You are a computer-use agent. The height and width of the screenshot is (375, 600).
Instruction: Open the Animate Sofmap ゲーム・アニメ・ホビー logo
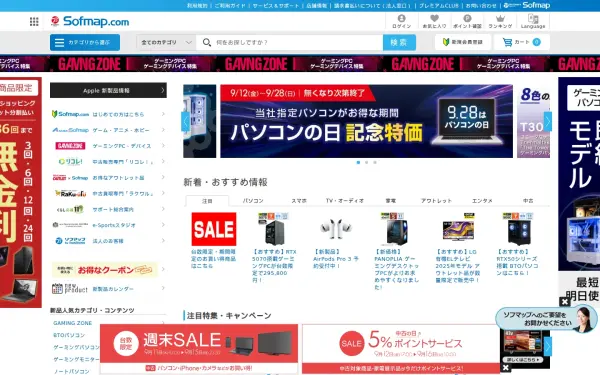[70, 130]
